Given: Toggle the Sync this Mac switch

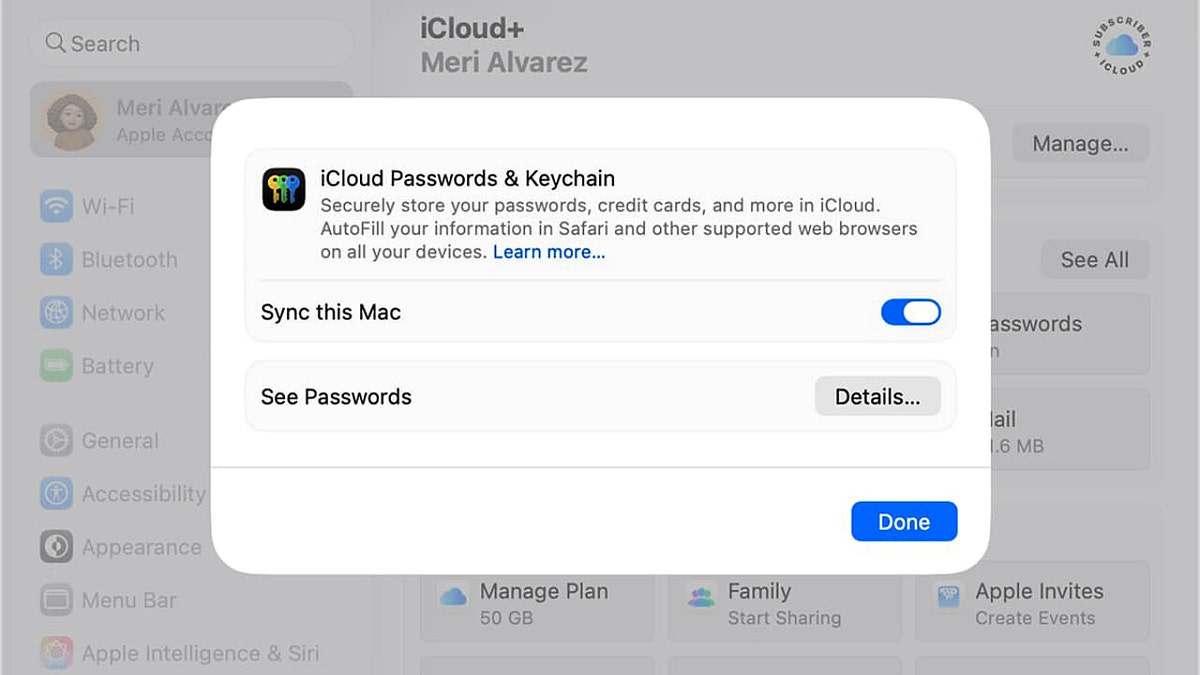Looking at the screenshot, I should tap(910, 312).
